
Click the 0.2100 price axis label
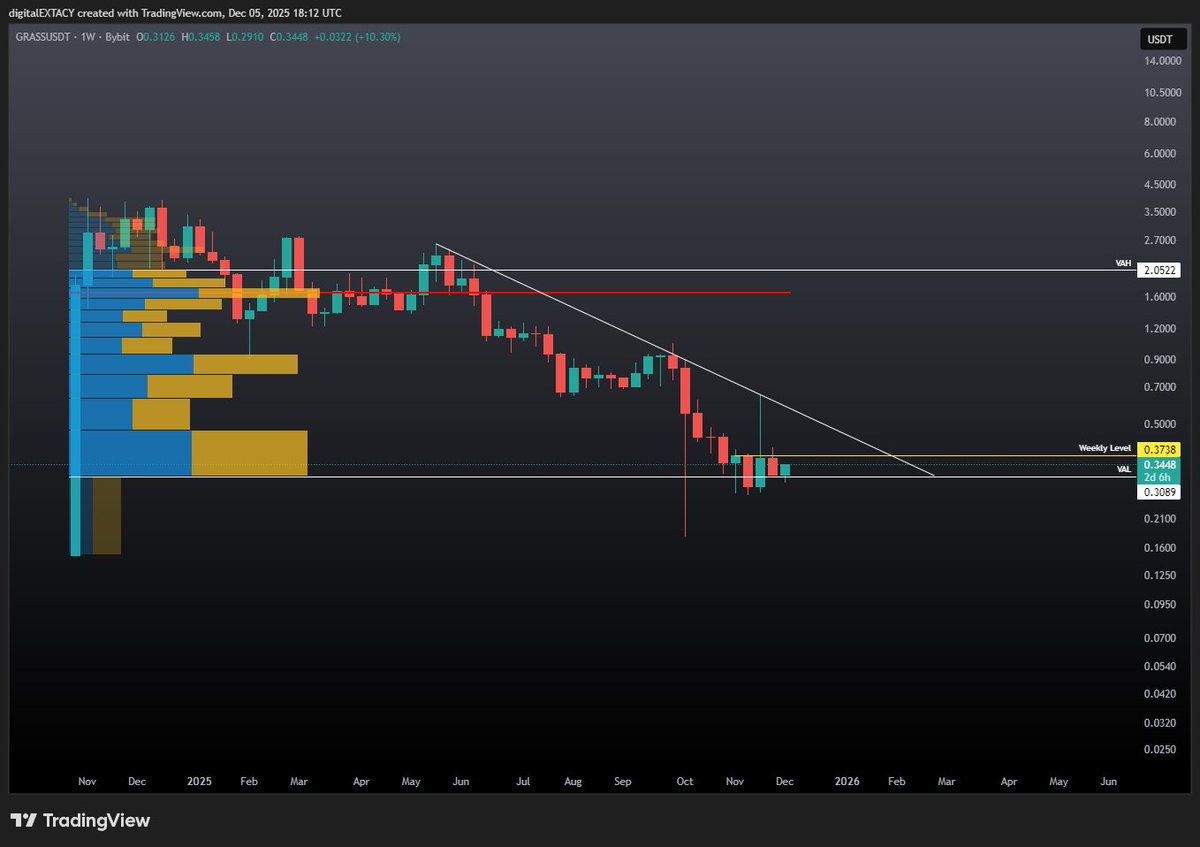1162,518
